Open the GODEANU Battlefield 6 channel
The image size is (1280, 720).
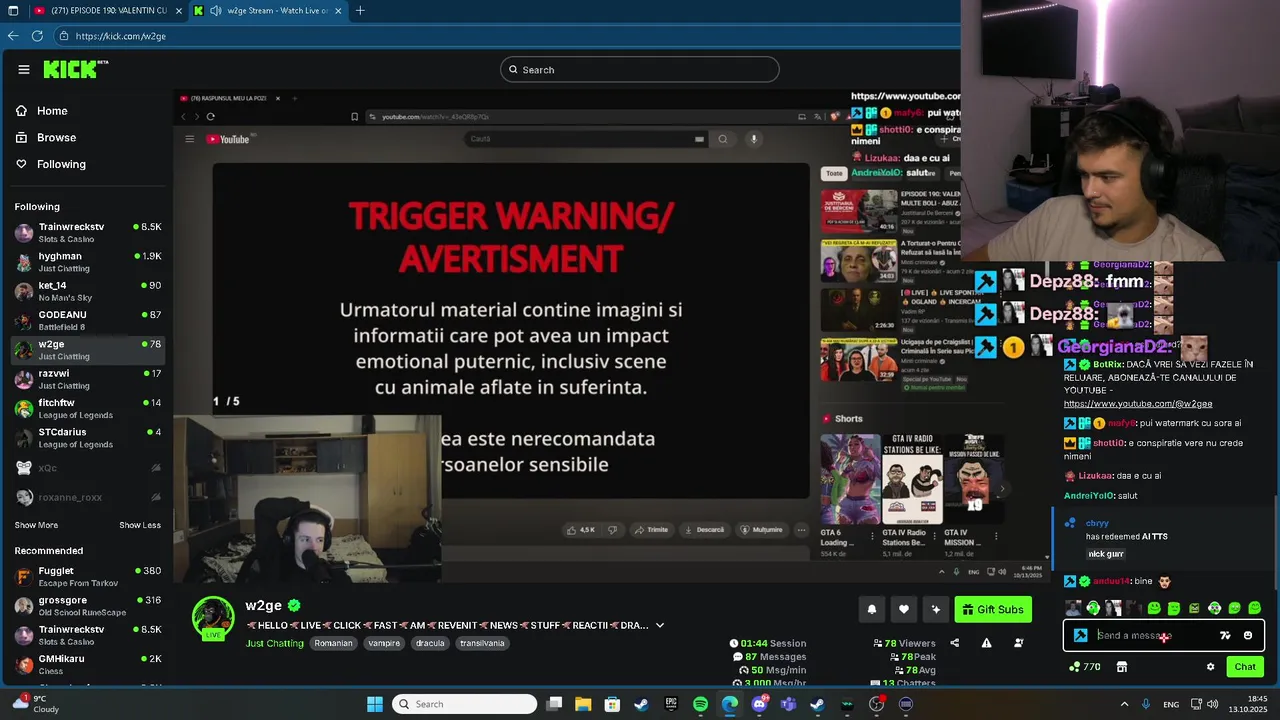88,320
